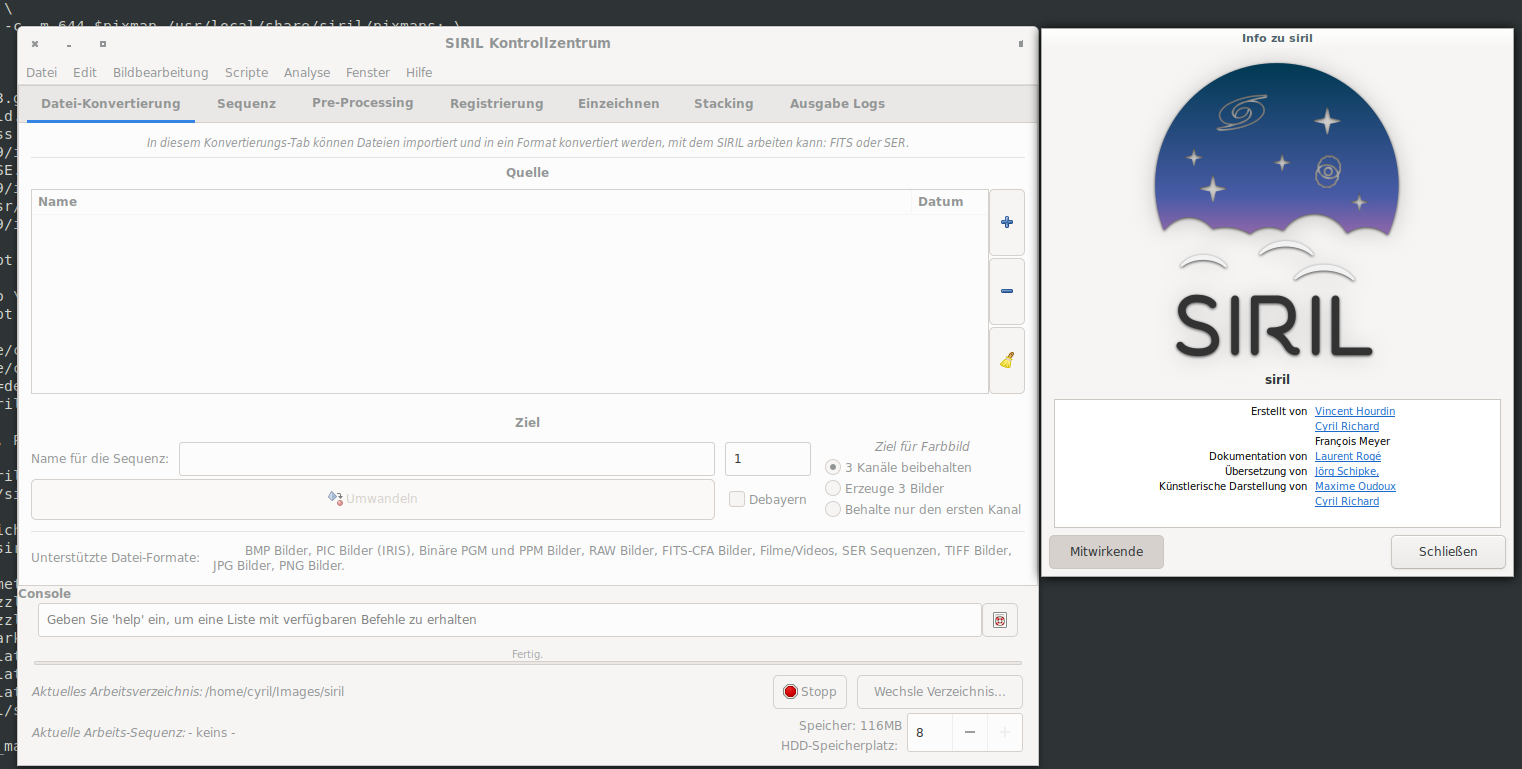Open Laurent Rogé documentation link
Viewport: 1522px width, 769px height.
pos(1348,456)
